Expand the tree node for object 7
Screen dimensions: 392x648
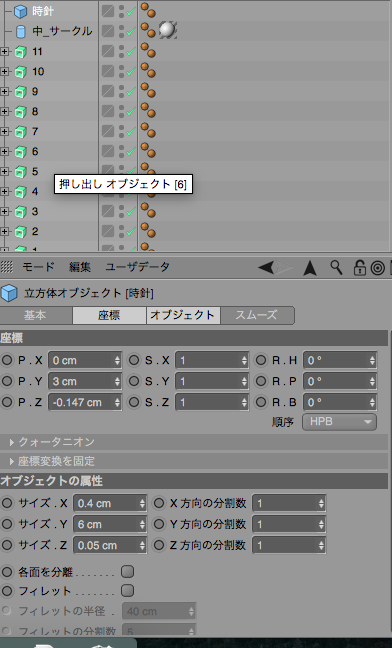tap(4, 131)
